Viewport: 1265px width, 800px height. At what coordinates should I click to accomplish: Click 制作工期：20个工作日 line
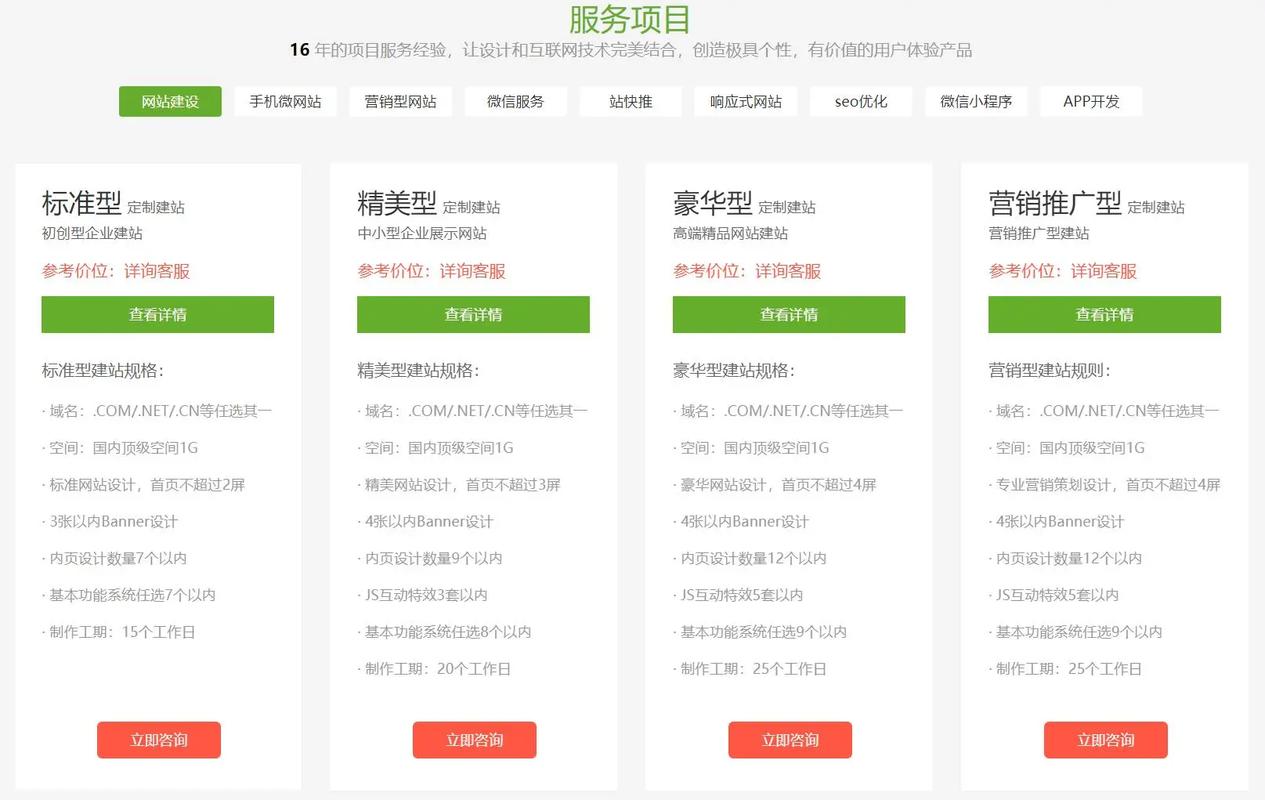pos(434,670)
